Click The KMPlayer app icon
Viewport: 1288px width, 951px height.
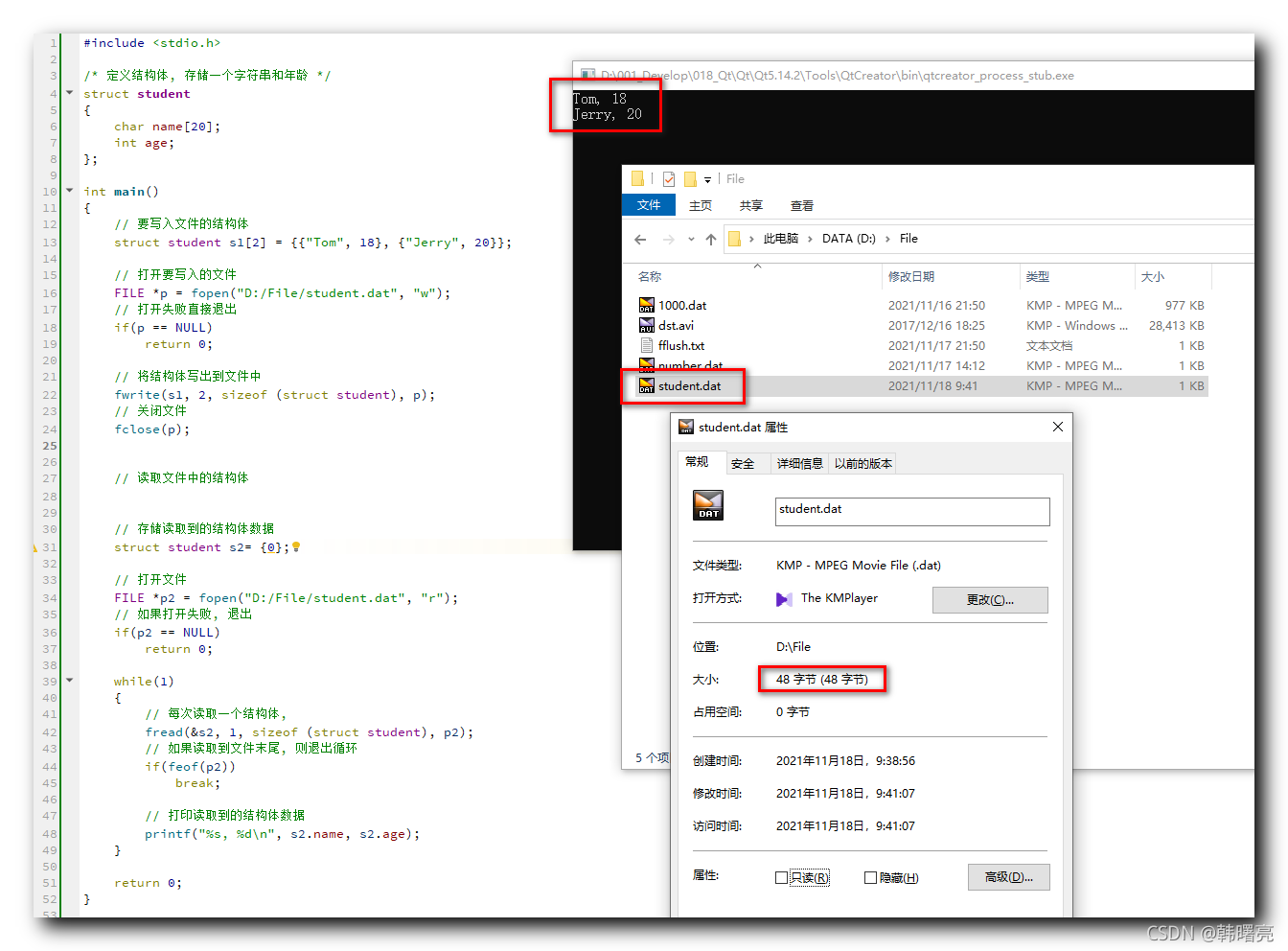point(784,599)
